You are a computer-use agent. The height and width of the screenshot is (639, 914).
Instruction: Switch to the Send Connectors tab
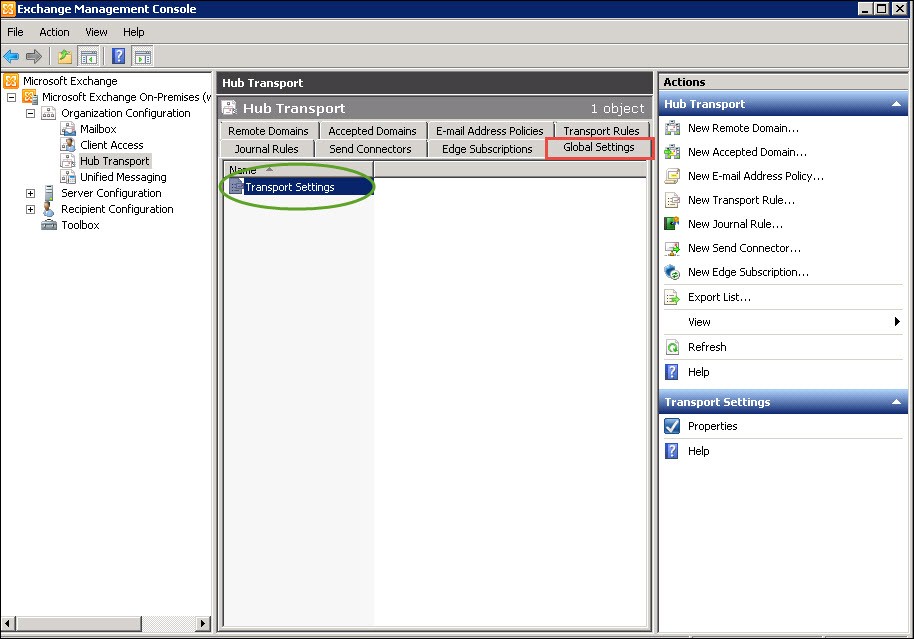pyautogui.click(x=370, y=149)
